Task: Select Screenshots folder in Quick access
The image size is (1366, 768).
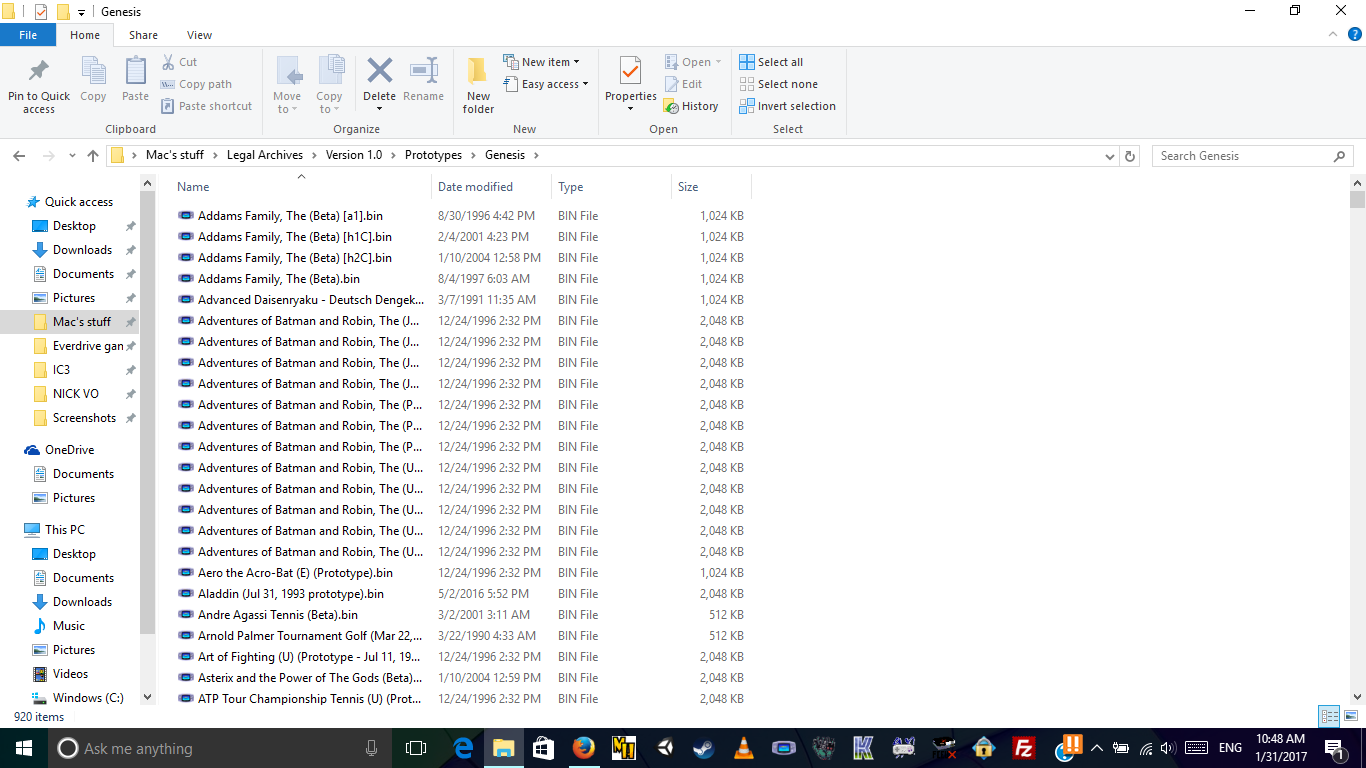Action: click(84, 418)
